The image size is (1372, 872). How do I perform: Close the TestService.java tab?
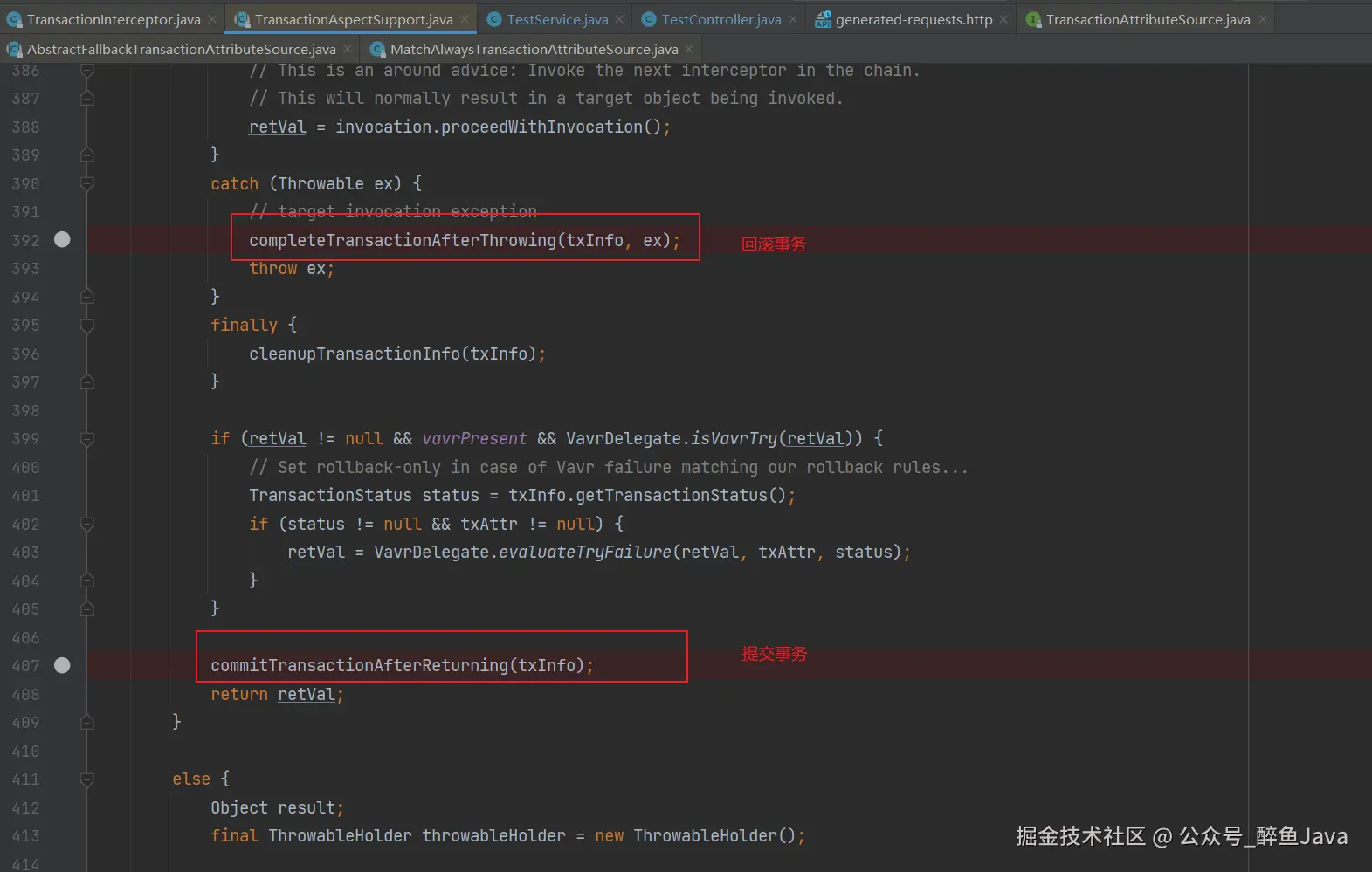[x=619, y=19]
